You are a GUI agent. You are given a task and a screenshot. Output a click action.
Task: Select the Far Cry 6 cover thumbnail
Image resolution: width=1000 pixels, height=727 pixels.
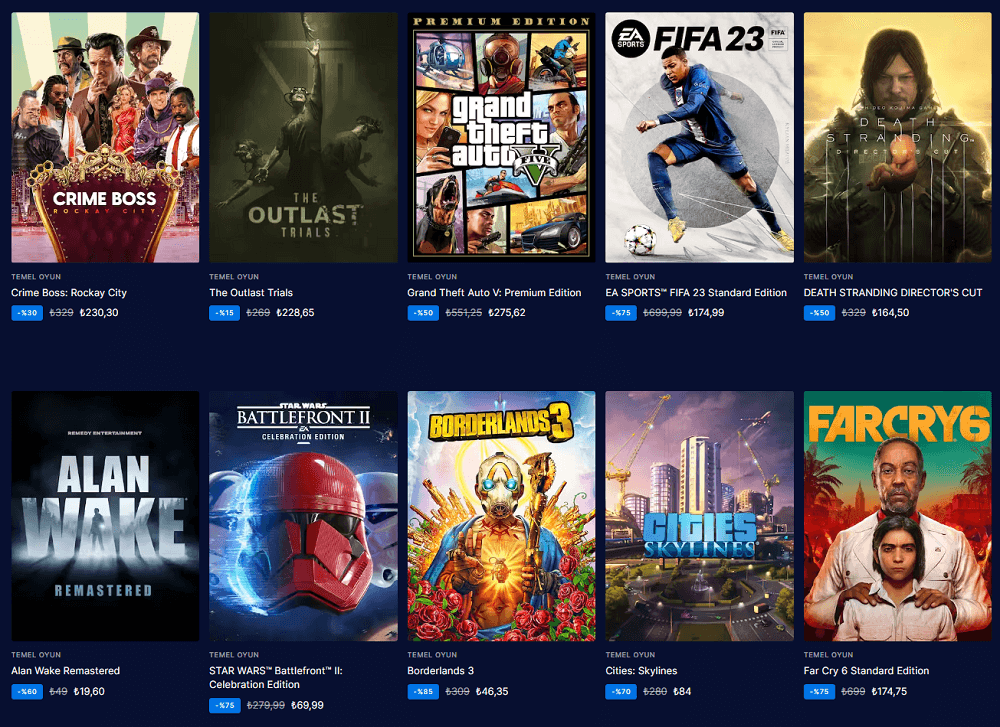pyautogui.click(x=897, y=515)
